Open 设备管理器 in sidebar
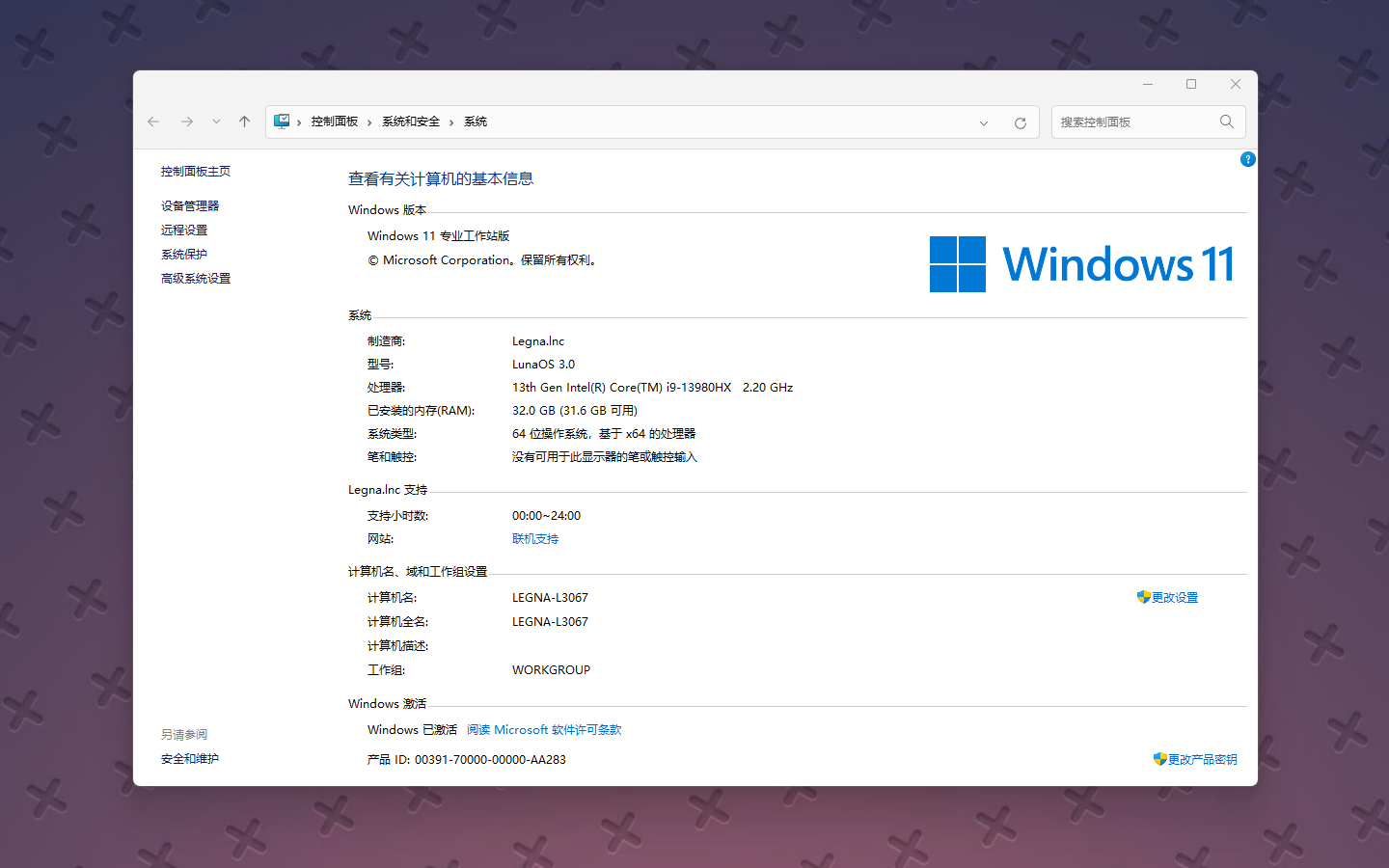The height and width of the screenshot is (868, 1389). tap(190, 206)
